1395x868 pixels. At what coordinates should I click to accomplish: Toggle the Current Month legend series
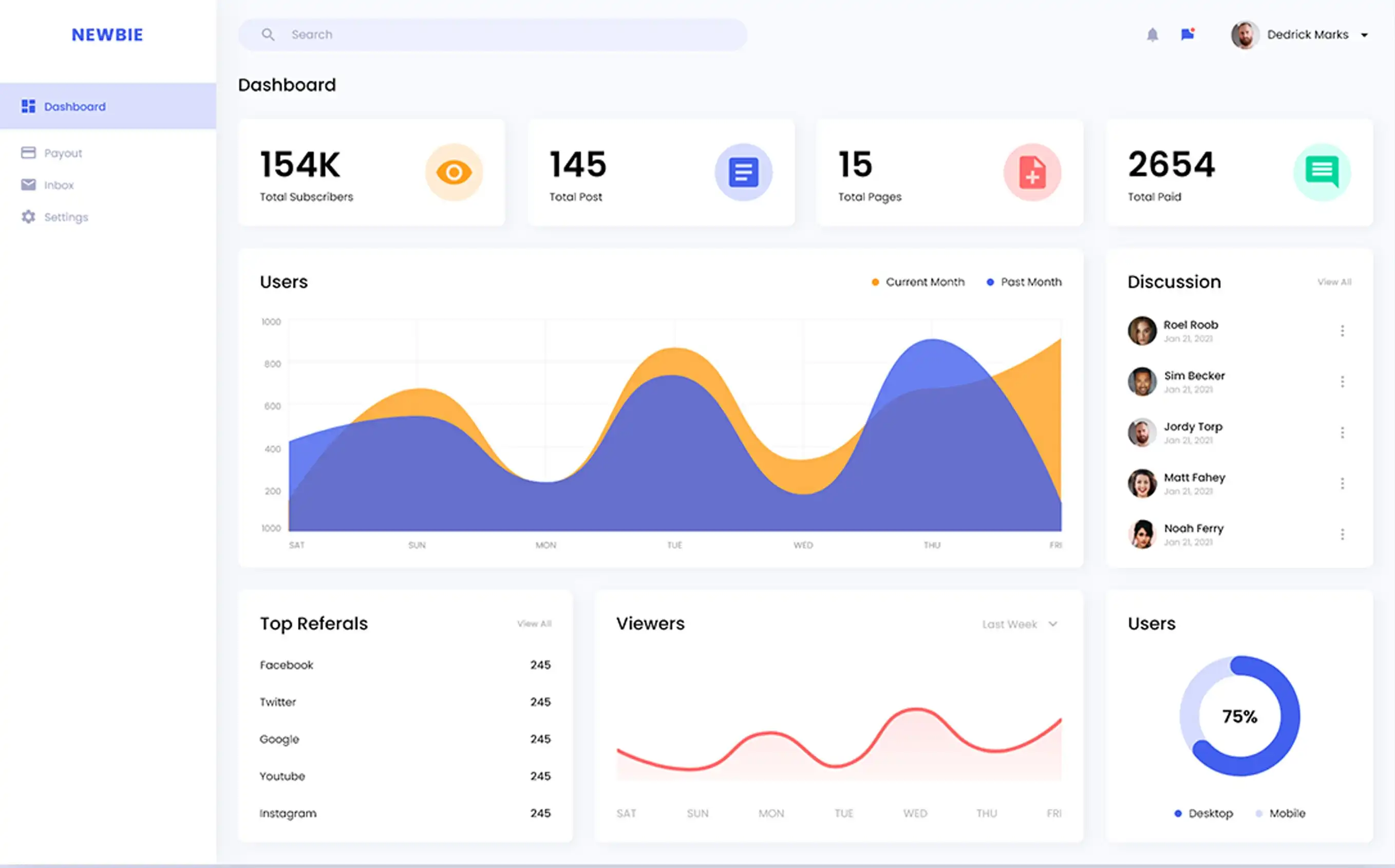(918, 282)
